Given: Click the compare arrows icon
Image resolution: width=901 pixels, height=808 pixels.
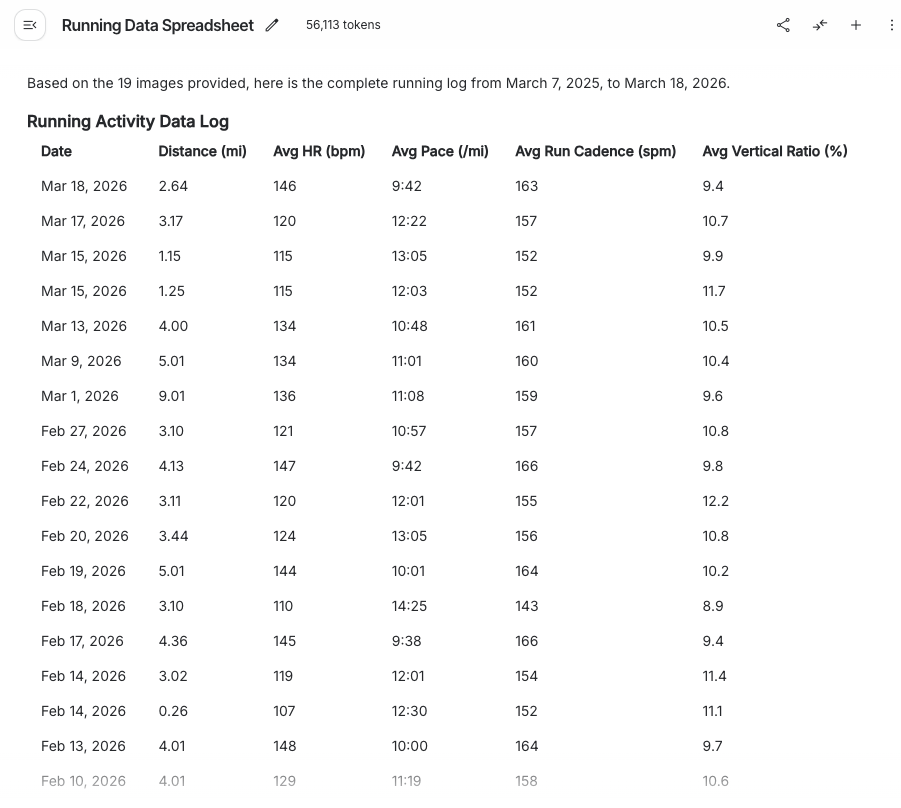Looking at the screenshot, I should tap(820, 25).
